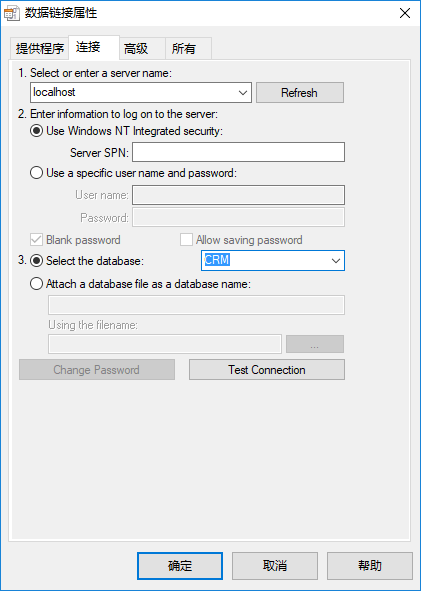
Task: Open help via the 帮助 button
Action: point(370,566)
